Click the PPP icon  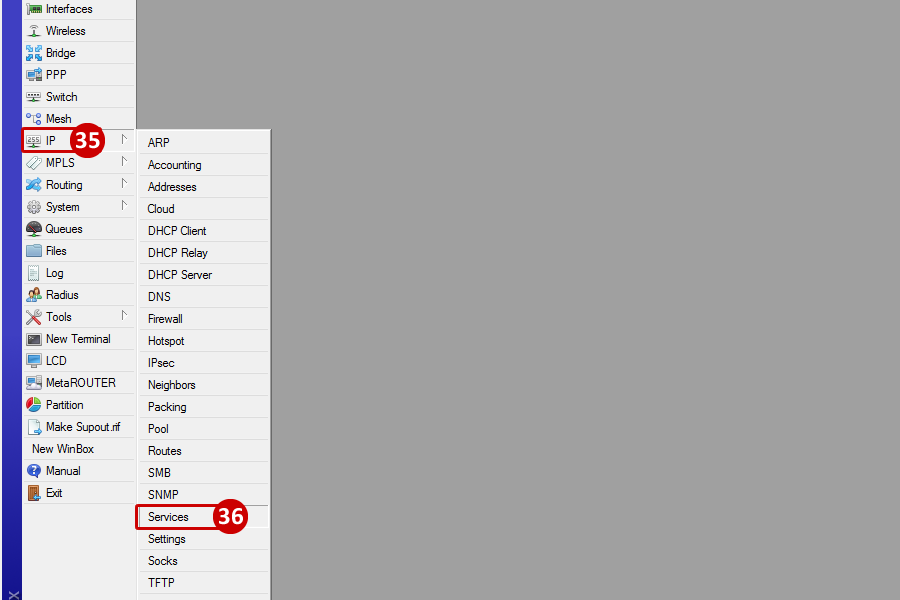tap(34, 75)
